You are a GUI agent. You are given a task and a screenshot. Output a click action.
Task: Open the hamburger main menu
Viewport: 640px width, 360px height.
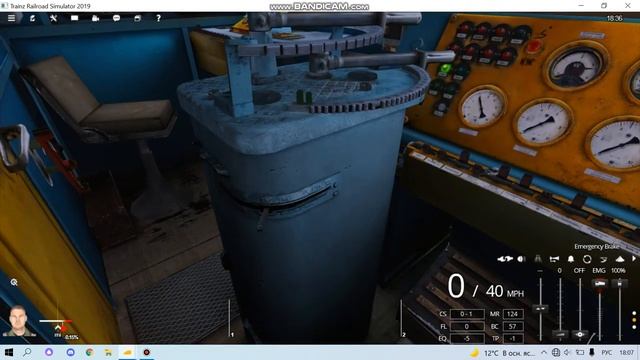(x=11, y=18)
